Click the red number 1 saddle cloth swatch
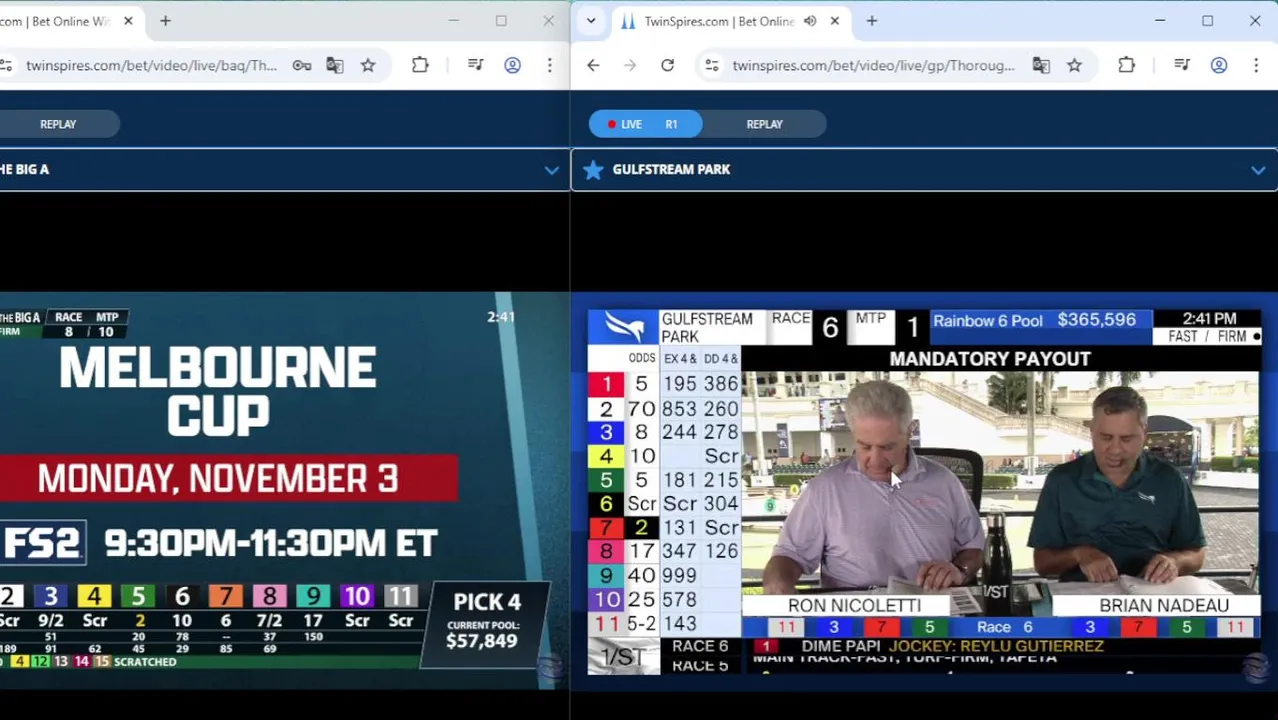1278x720 pixels. 606,384
